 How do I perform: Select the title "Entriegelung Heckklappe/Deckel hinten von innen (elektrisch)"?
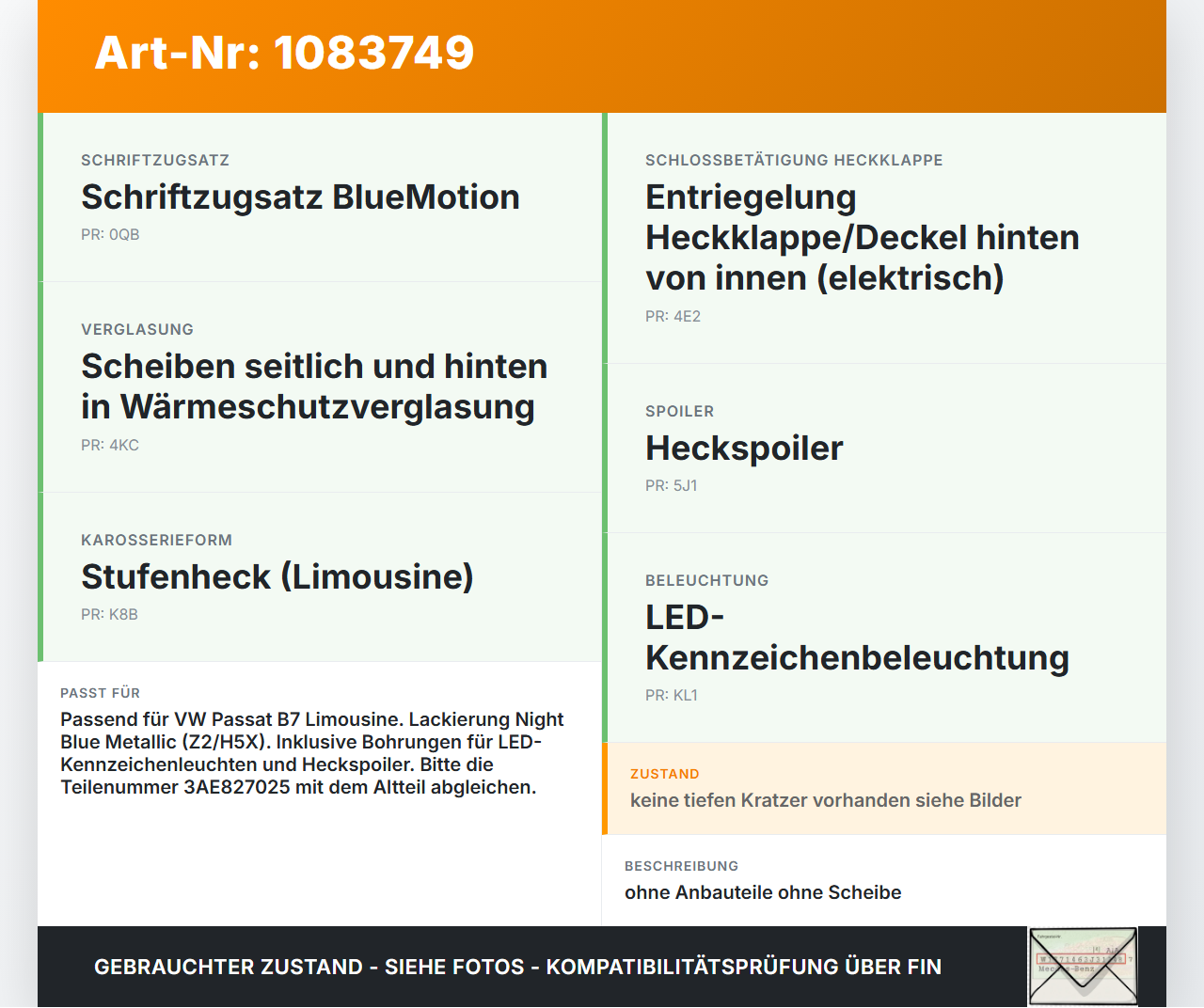coord(863,238)
